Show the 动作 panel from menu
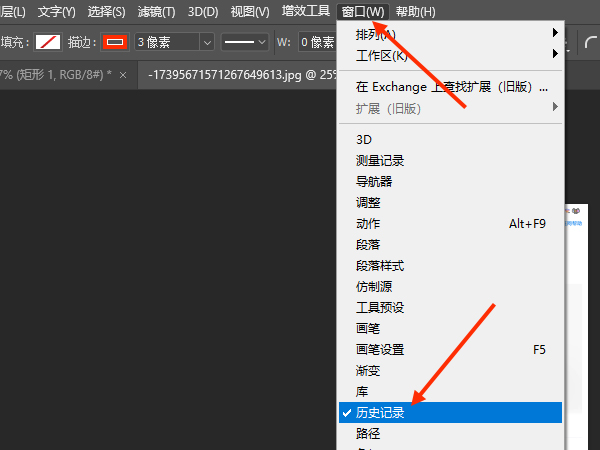The width and height of the screenshot is (600, 450). coord(368,223)
